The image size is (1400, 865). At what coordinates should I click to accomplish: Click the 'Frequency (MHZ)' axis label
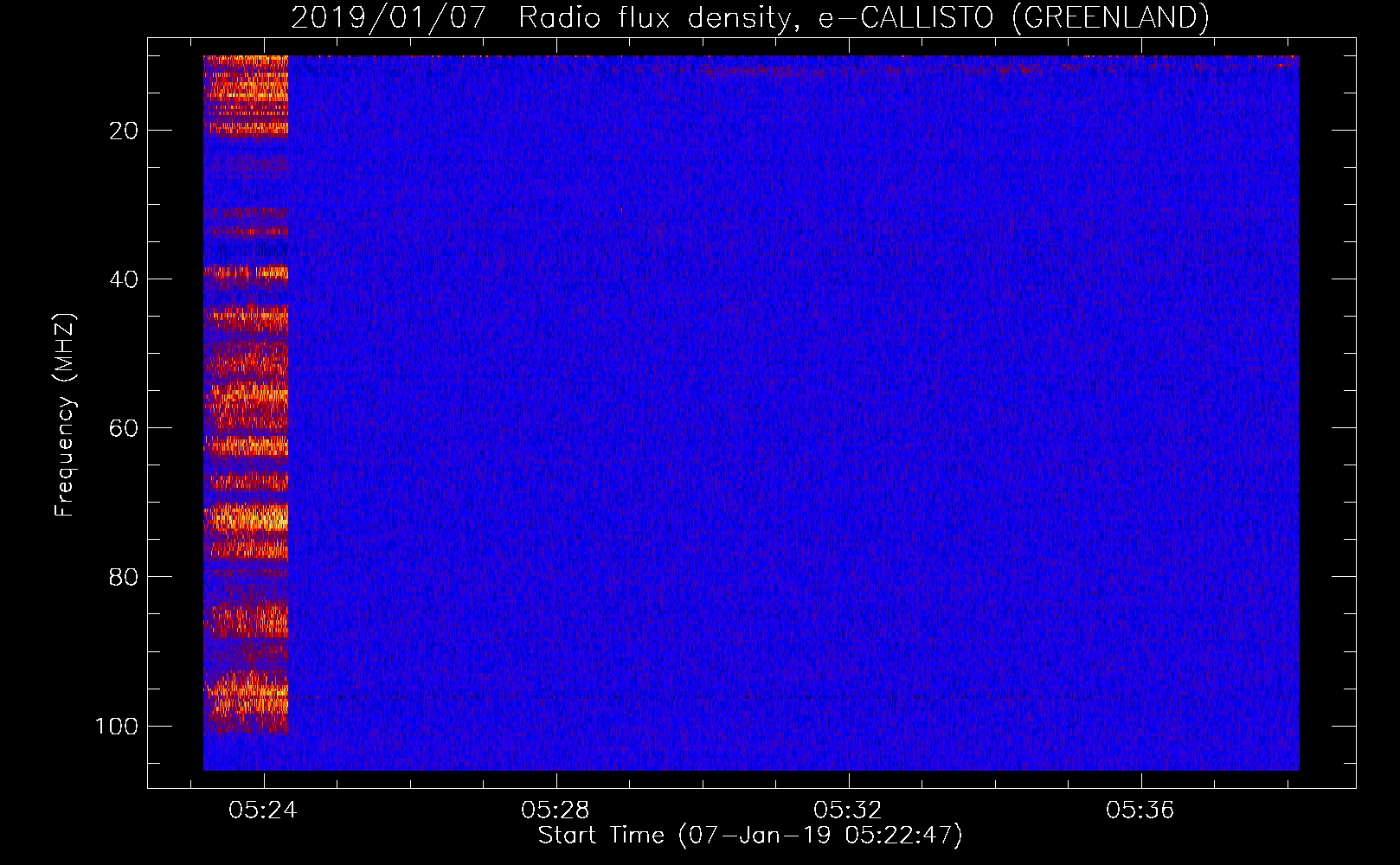click(x=65, y=414)
